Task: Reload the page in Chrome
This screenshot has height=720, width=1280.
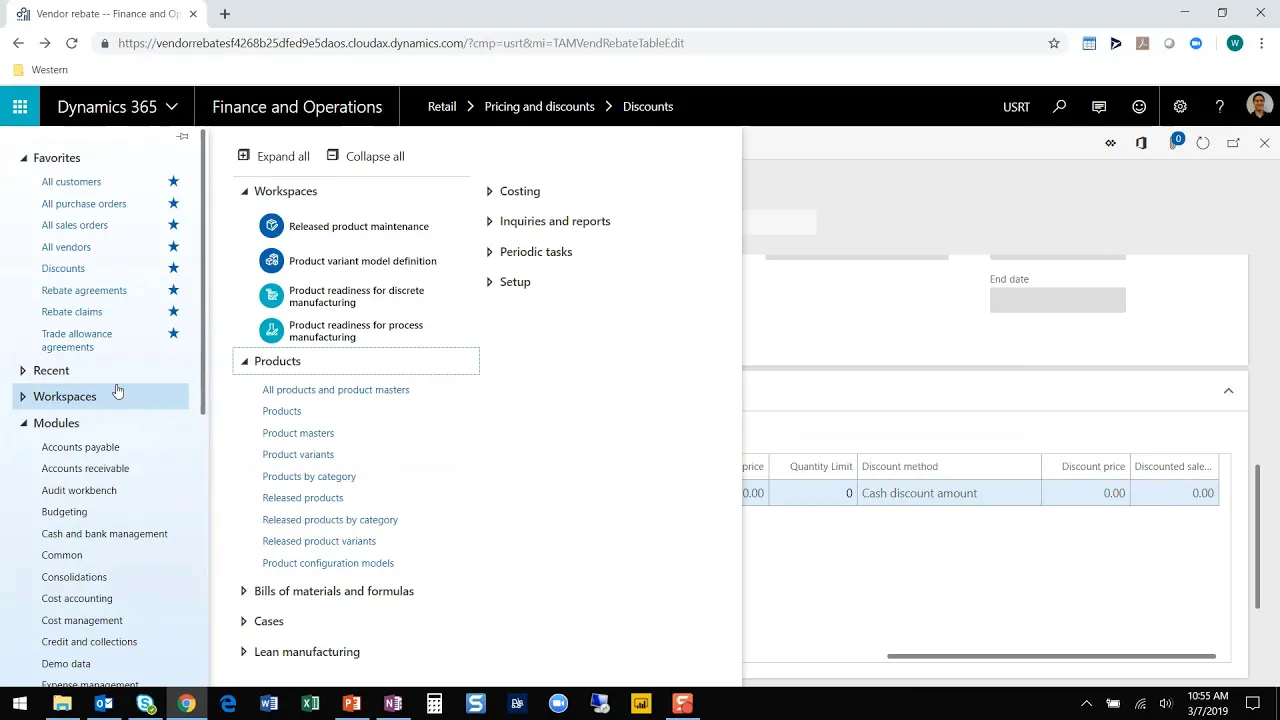Action: point(72,43)
